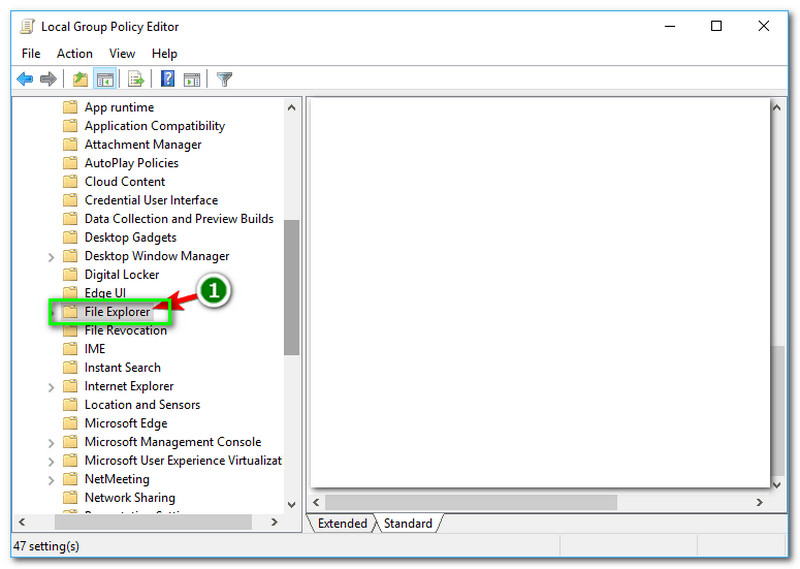800x569 pixels.
Task: Open the Action menu
Action: click(x=74, y=53)
